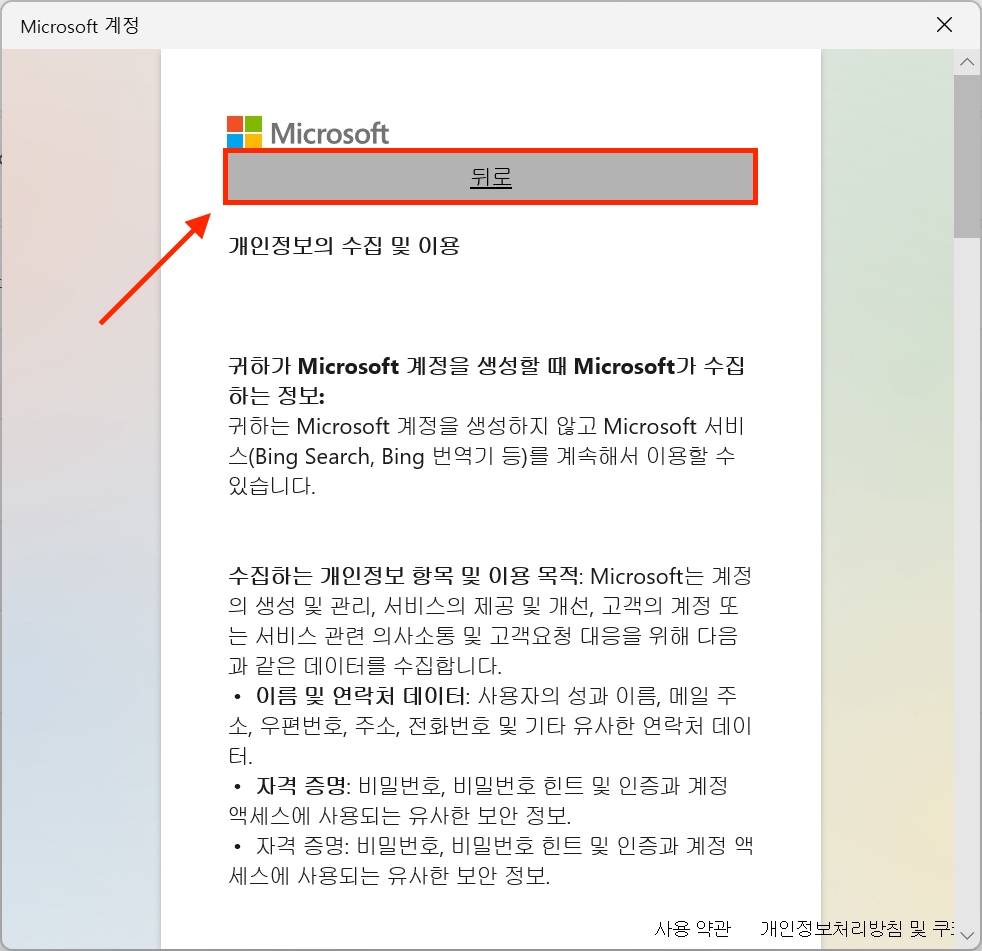Image resolution: width=982 pixels, height=951 pixels.
Task: Click the 뒤로 back button
Action: pyautogui.click(x=491, y=177)
